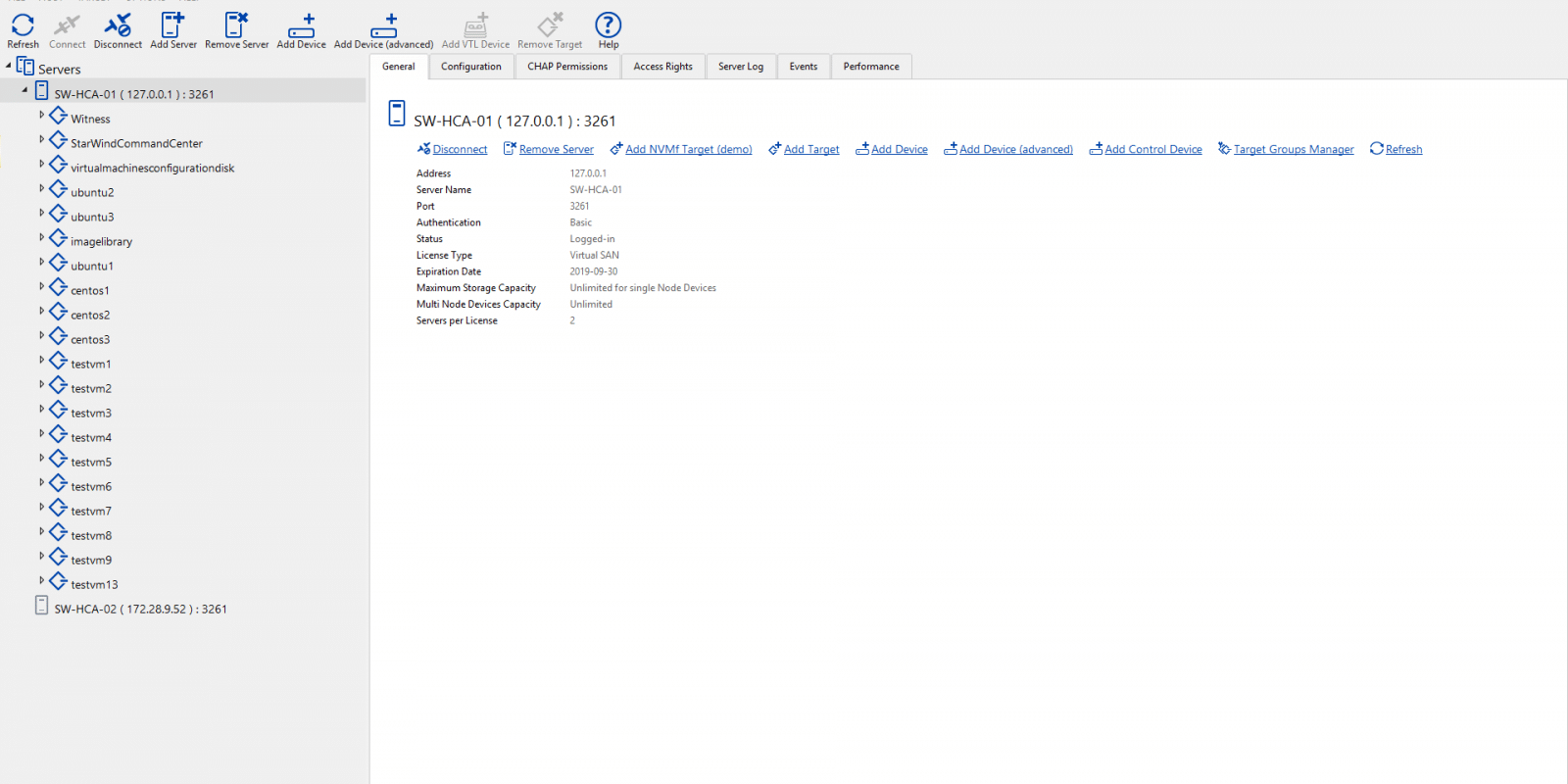Click the Port value 3261
The height and width of the screenshot is (784, 1568).
[580, 206]
